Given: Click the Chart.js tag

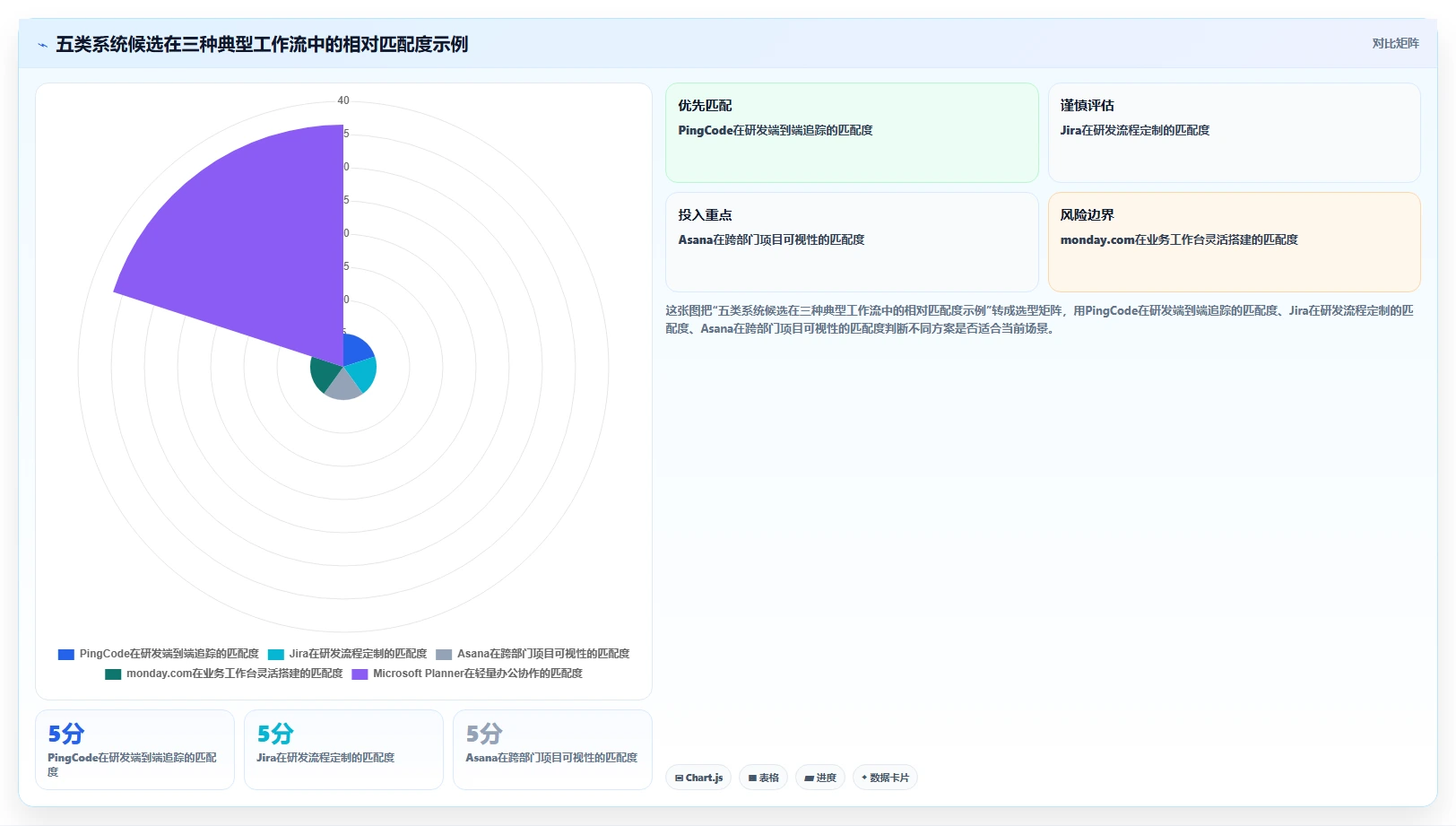Looking at the screenshot, I should coord(698,778).
